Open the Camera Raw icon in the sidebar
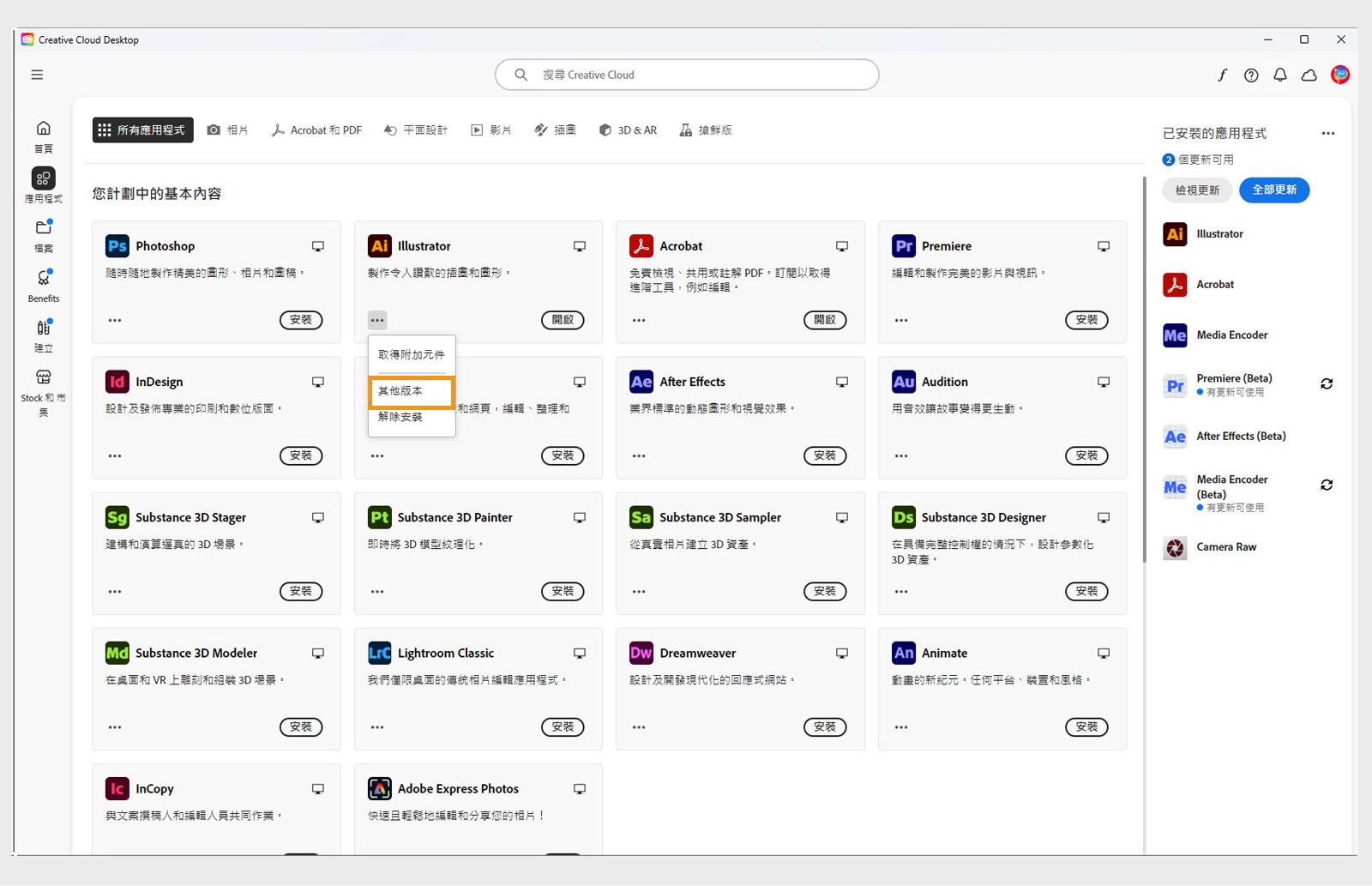Image resolution: width=1372 pixels, height=886 pixels. (1174, 547)
